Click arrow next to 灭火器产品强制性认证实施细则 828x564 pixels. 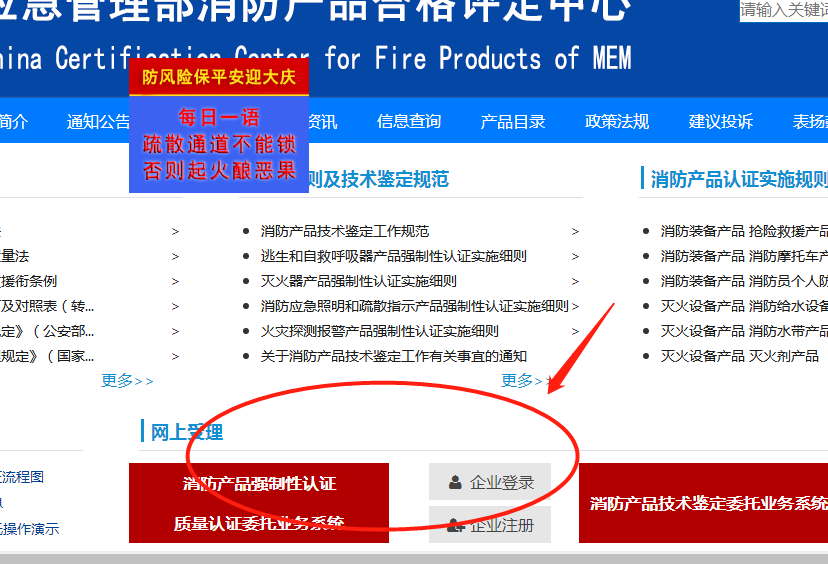(575, 281)
